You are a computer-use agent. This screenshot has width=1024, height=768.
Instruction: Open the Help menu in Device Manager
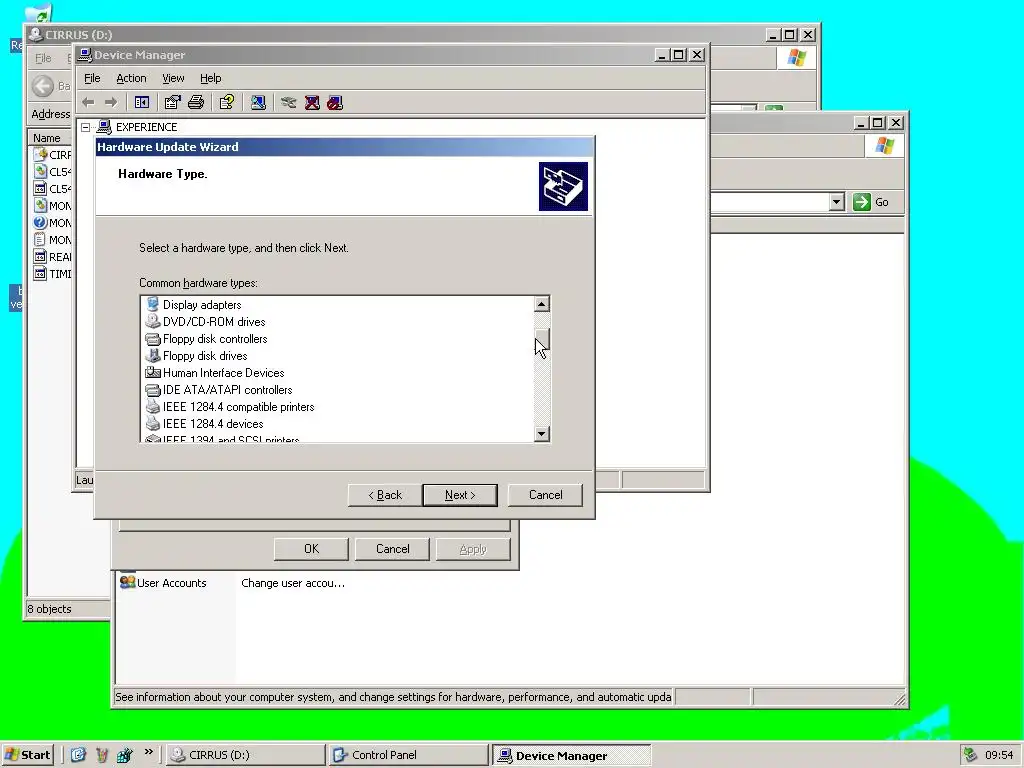[x=210, y=78]
